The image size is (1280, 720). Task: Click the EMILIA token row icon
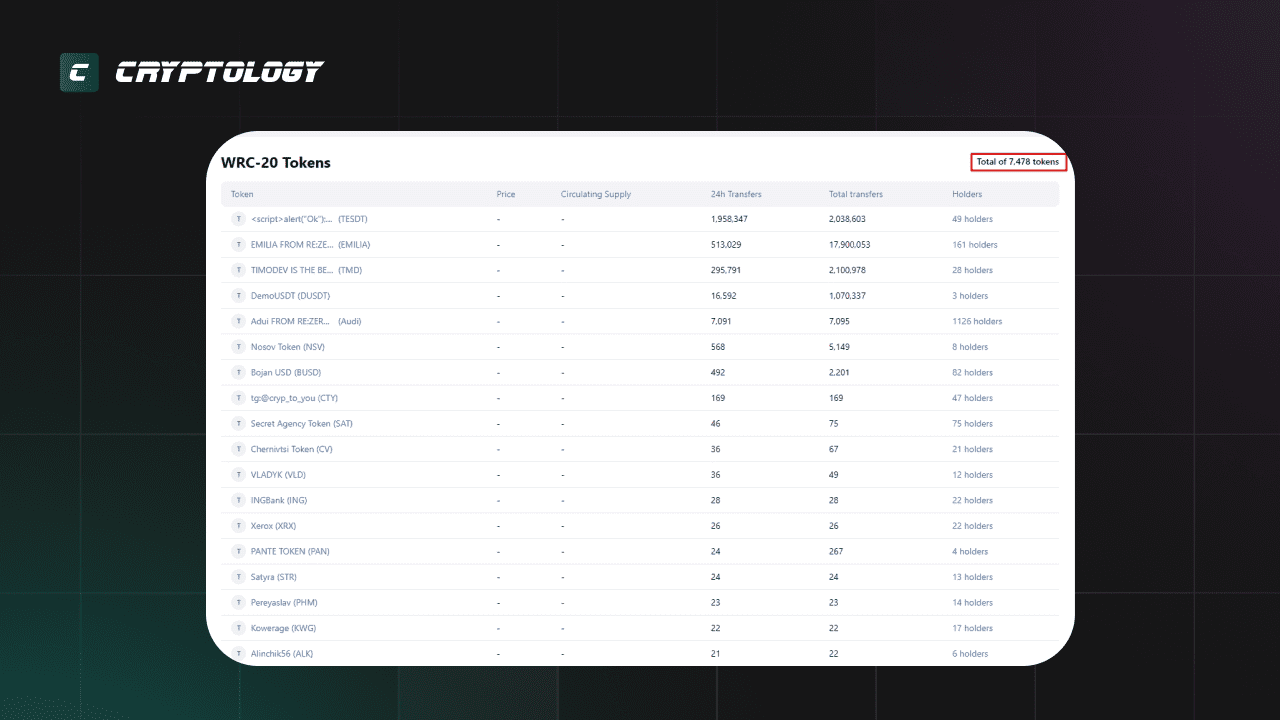pyautogui.click(x=238, y=245)
